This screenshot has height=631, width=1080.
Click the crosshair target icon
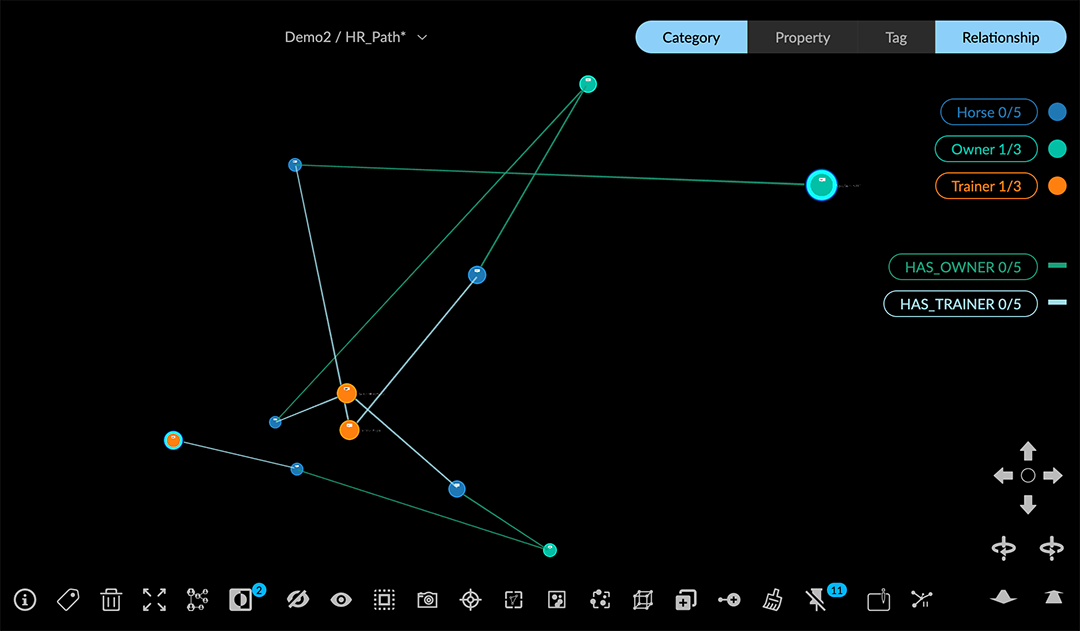pyautogui.click(x=470, y=599)
